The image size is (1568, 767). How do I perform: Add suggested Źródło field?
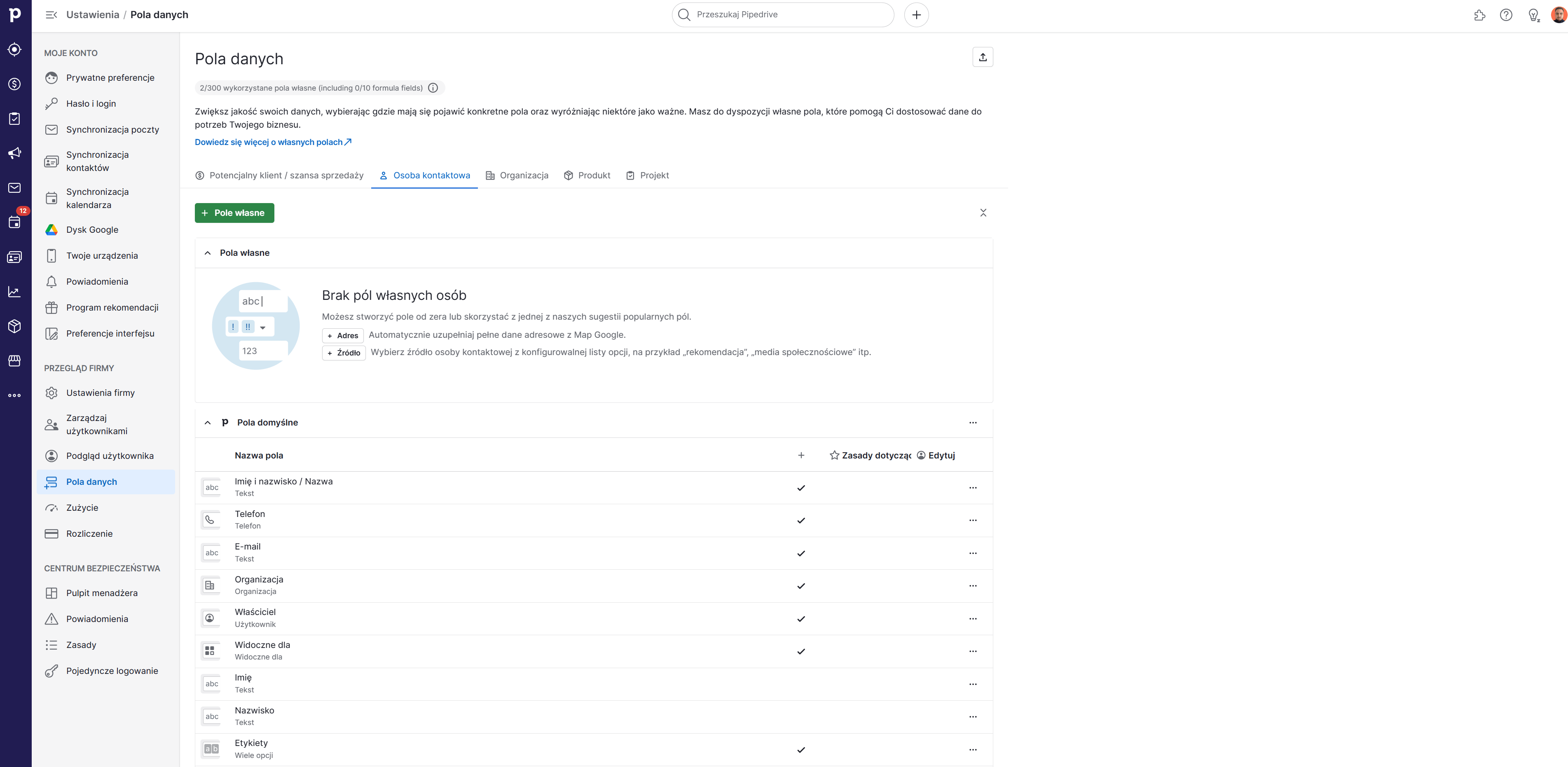tap(344, 353)
